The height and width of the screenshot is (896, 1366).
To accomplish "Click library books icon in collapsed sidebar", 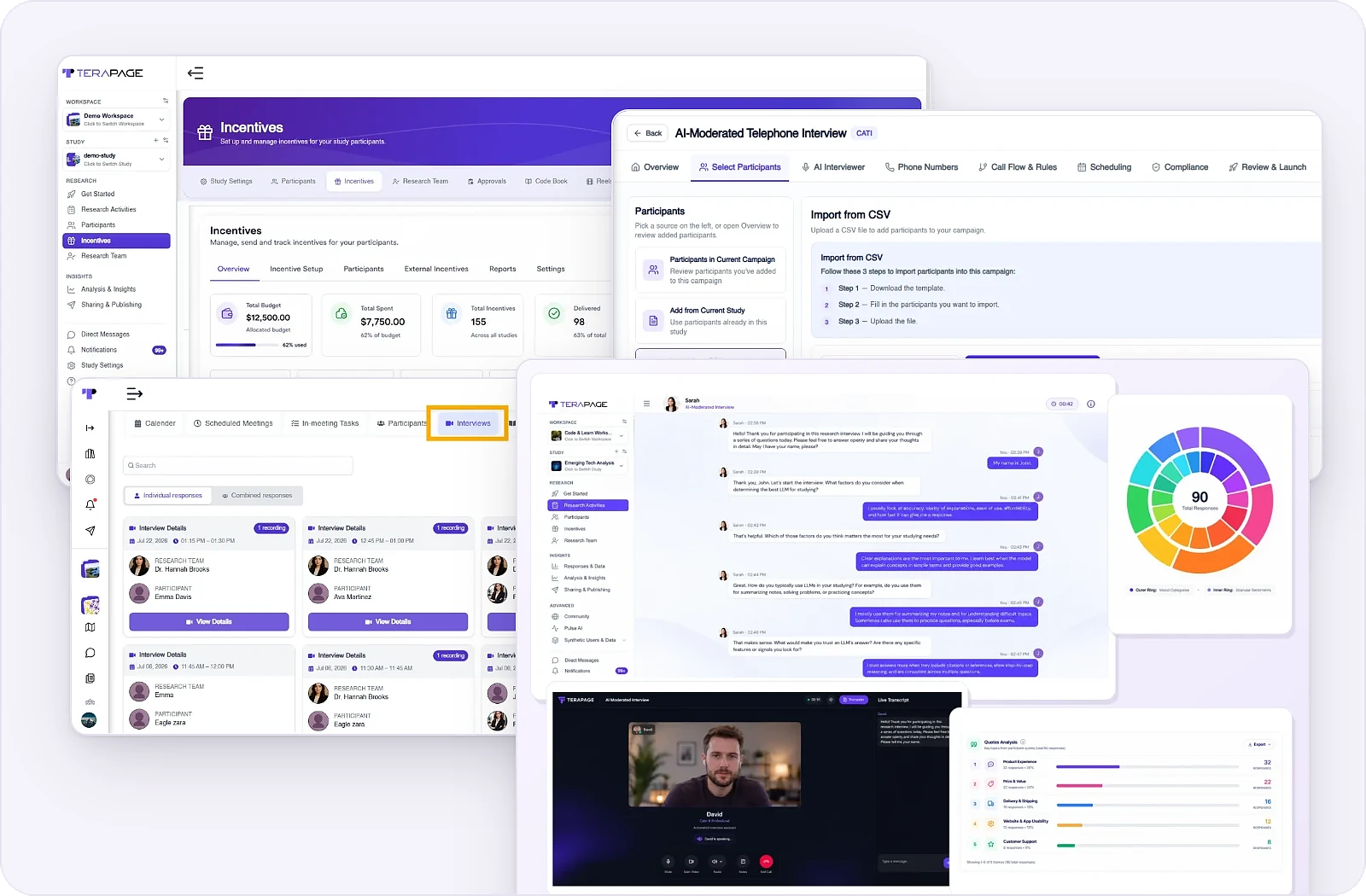I will [x=90, y=454].
